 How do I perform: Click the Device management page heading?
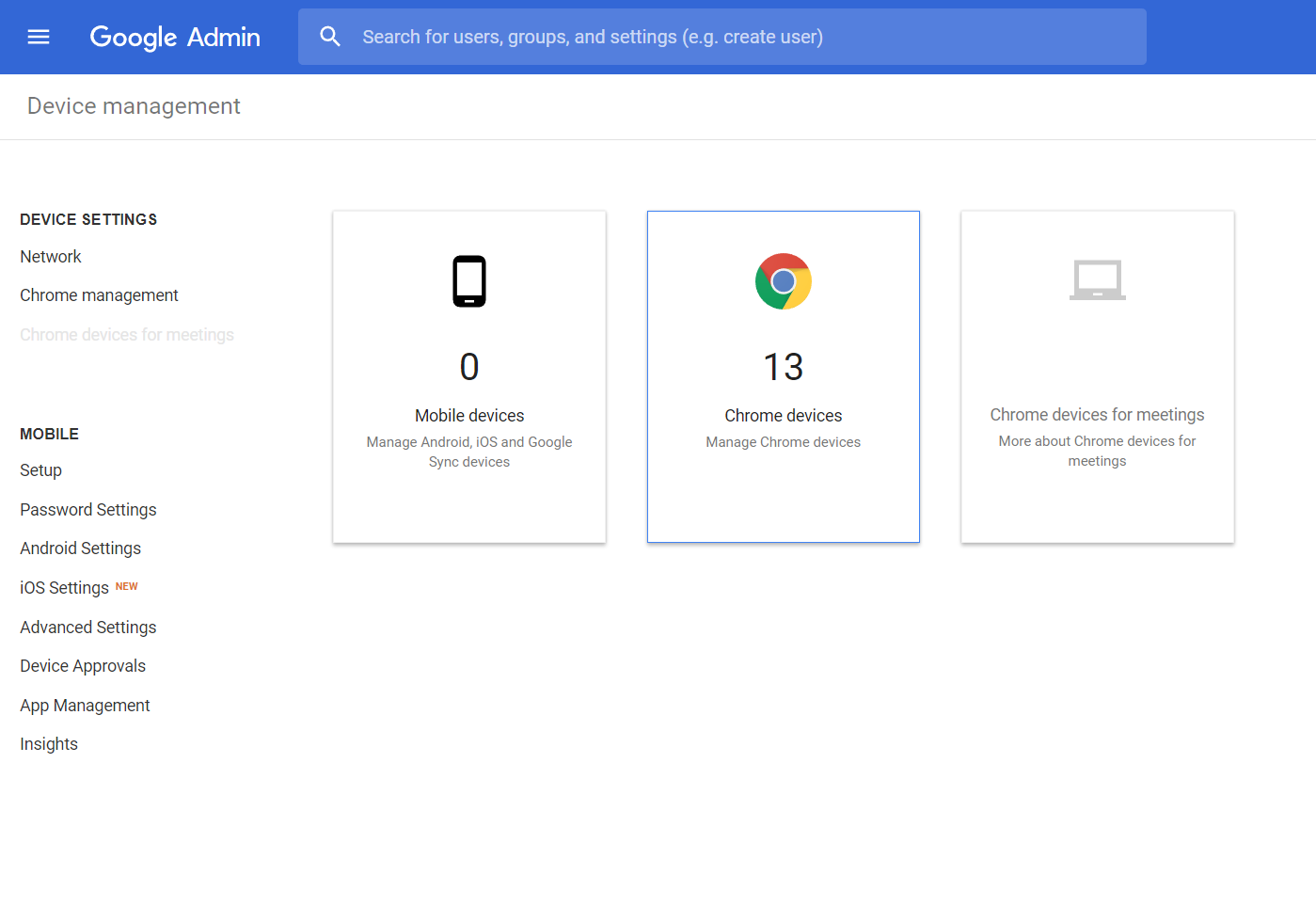click(x=134, y=106)
